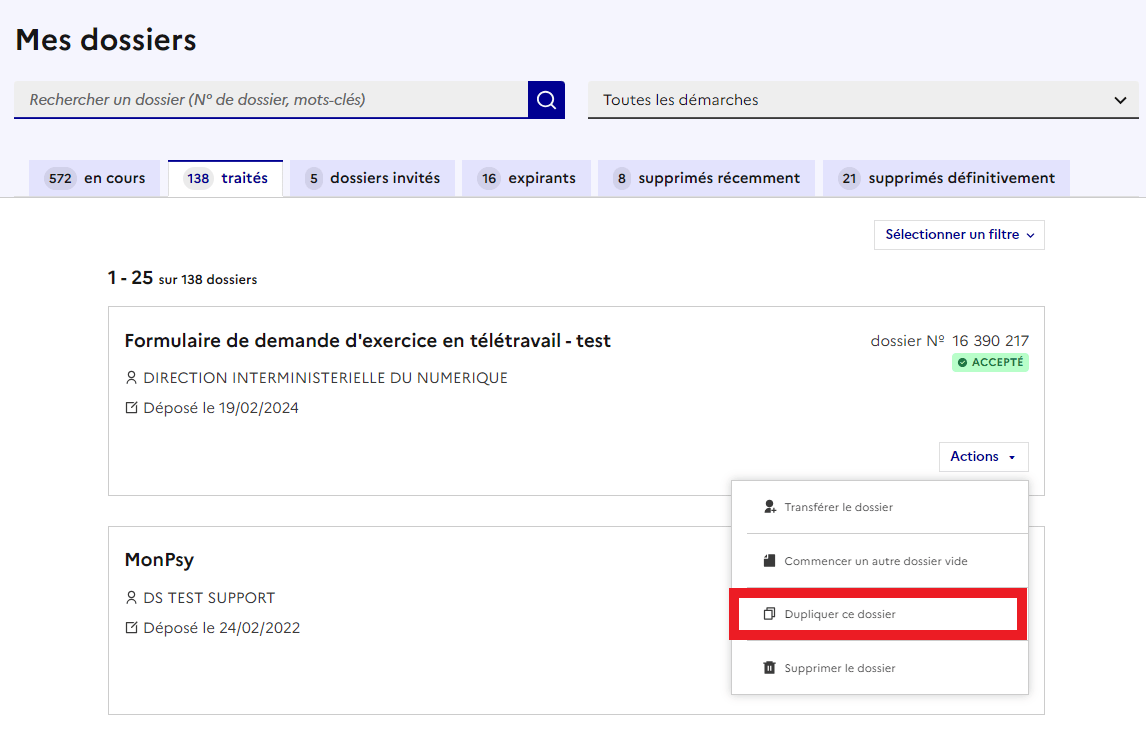Focus the Rechercher un dossier search field
This screenshot has width=1146, height=733.
pos(270,100)
